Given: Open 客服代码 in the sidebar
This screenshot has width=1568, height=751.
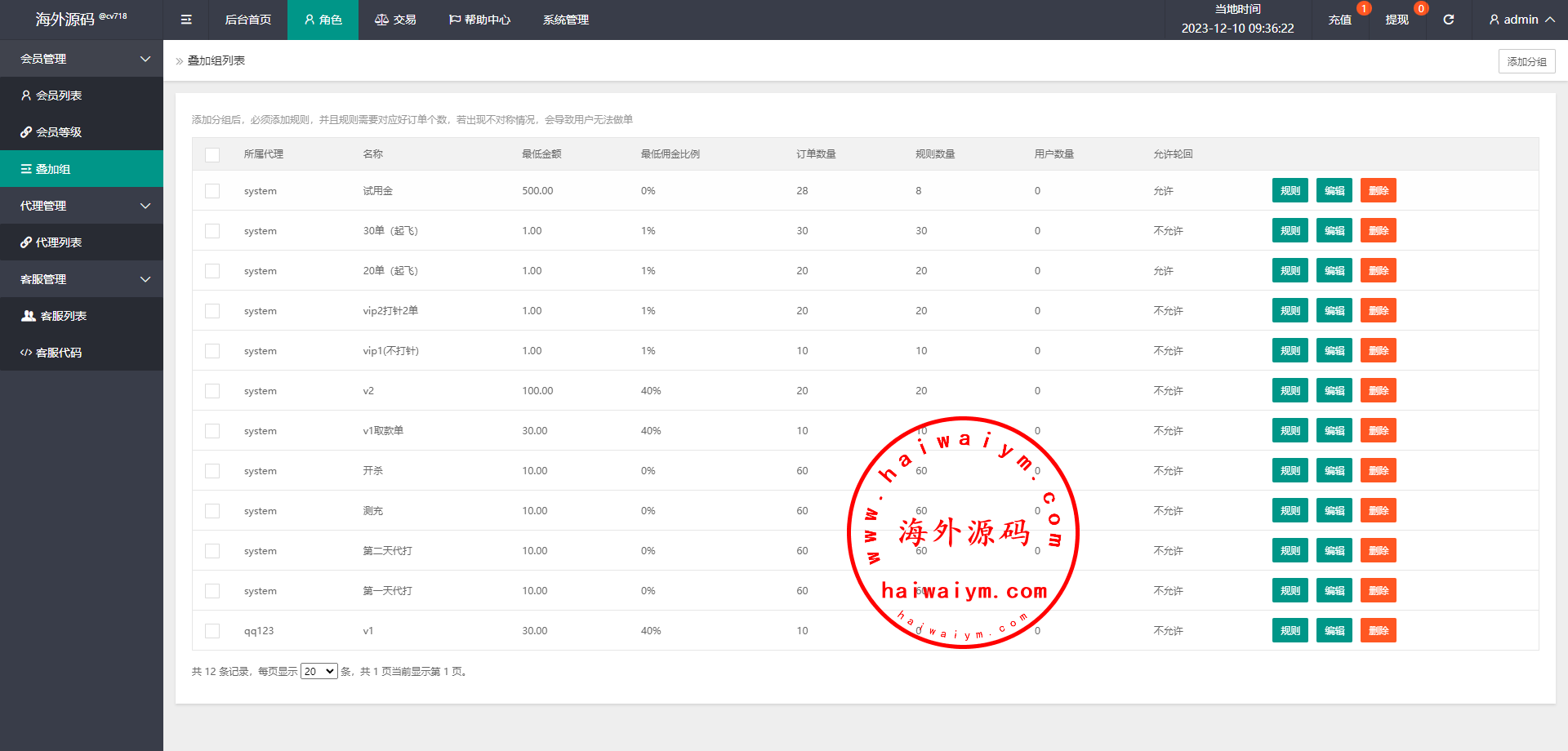Looking at the screenshot, I should (59, 353).
